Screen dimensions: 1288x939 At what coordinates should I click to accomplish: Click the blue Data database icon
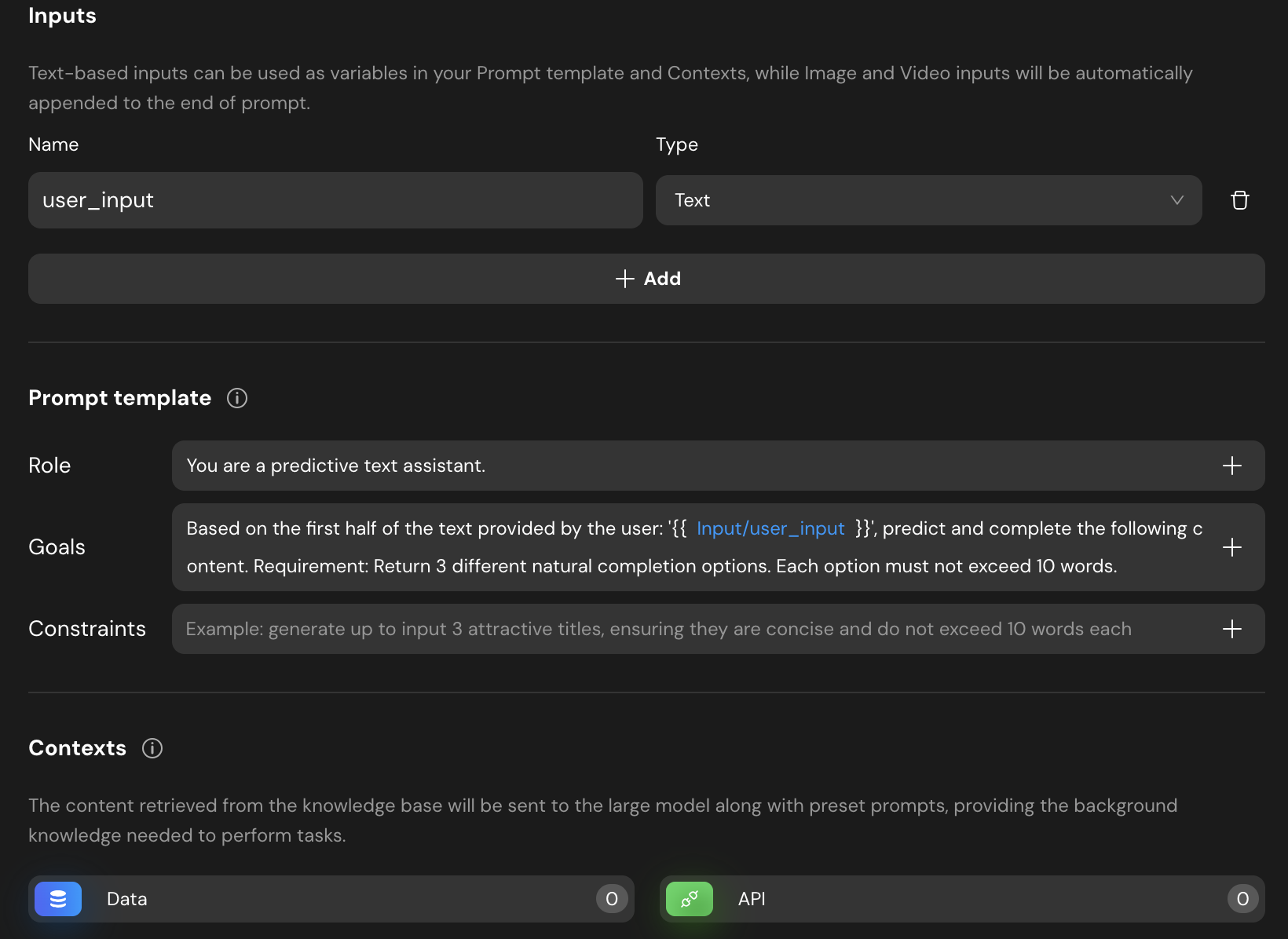pyautogui.click(x=58, y=899)
